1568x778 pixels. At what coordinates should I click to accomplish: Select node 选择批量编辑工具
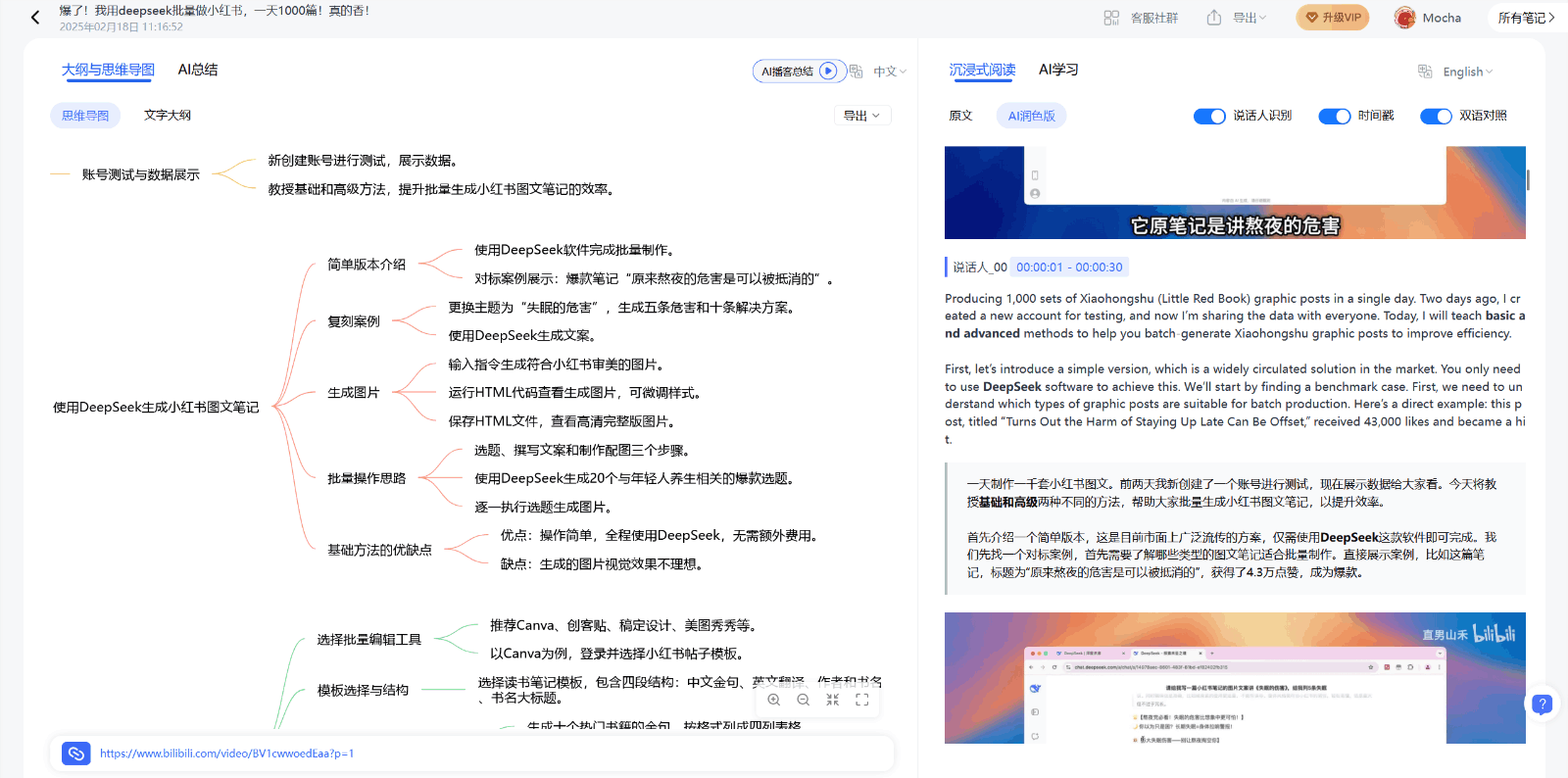(368, 639)
